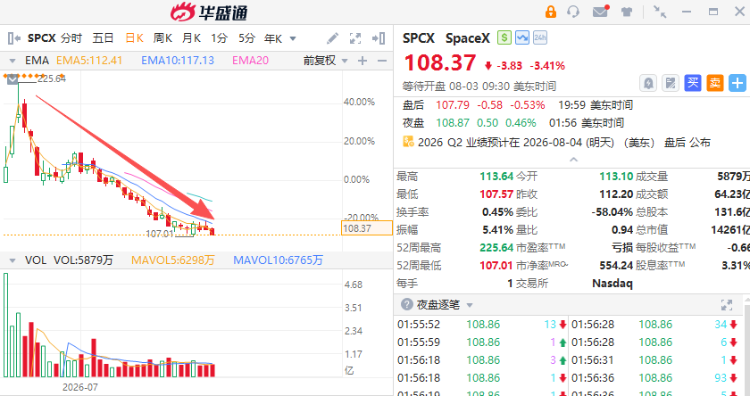The image size is (750, 396).
Task: Click the EMA10:117.13 indicator label
Action: point(177,61)
